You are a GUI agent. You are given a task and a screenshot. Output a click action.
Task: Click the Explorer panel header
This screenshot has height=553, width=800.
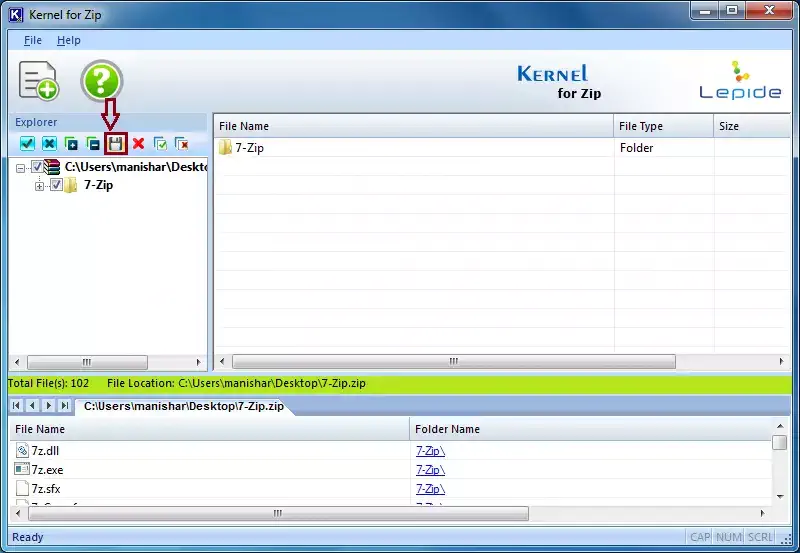[x=108, y=122]
